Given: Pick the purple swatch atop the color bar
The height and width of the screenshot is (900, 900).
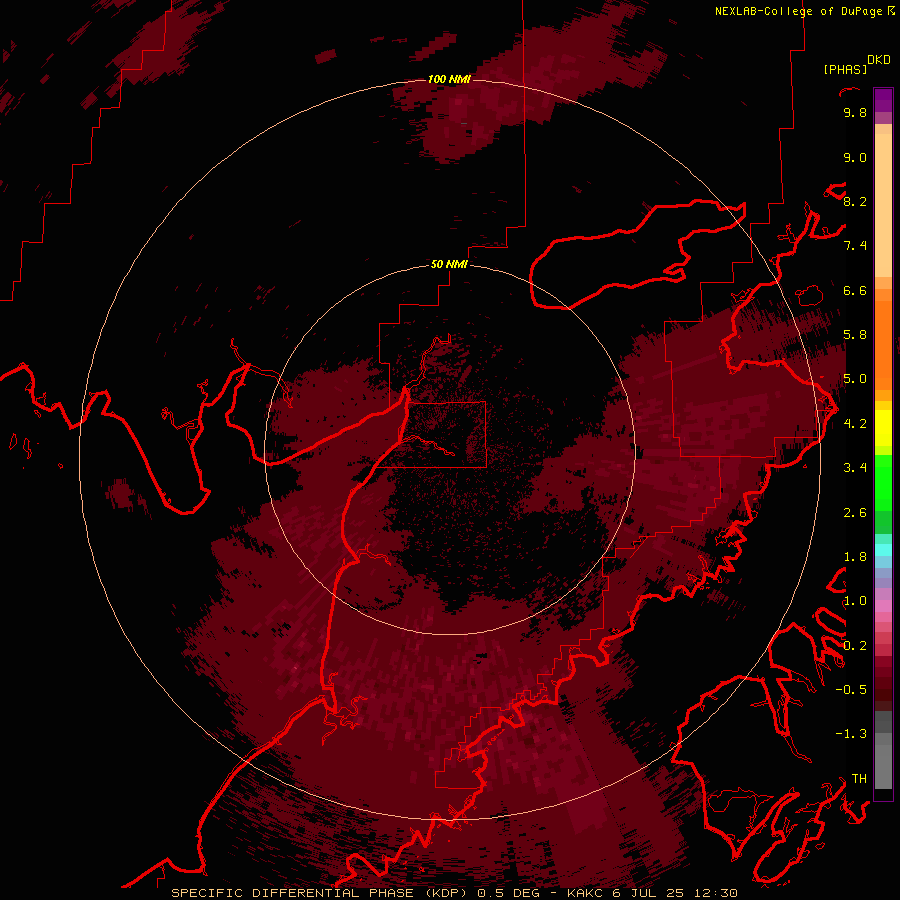Looking at the screenshot, I should pyautogui.click(x=883, y=100).
